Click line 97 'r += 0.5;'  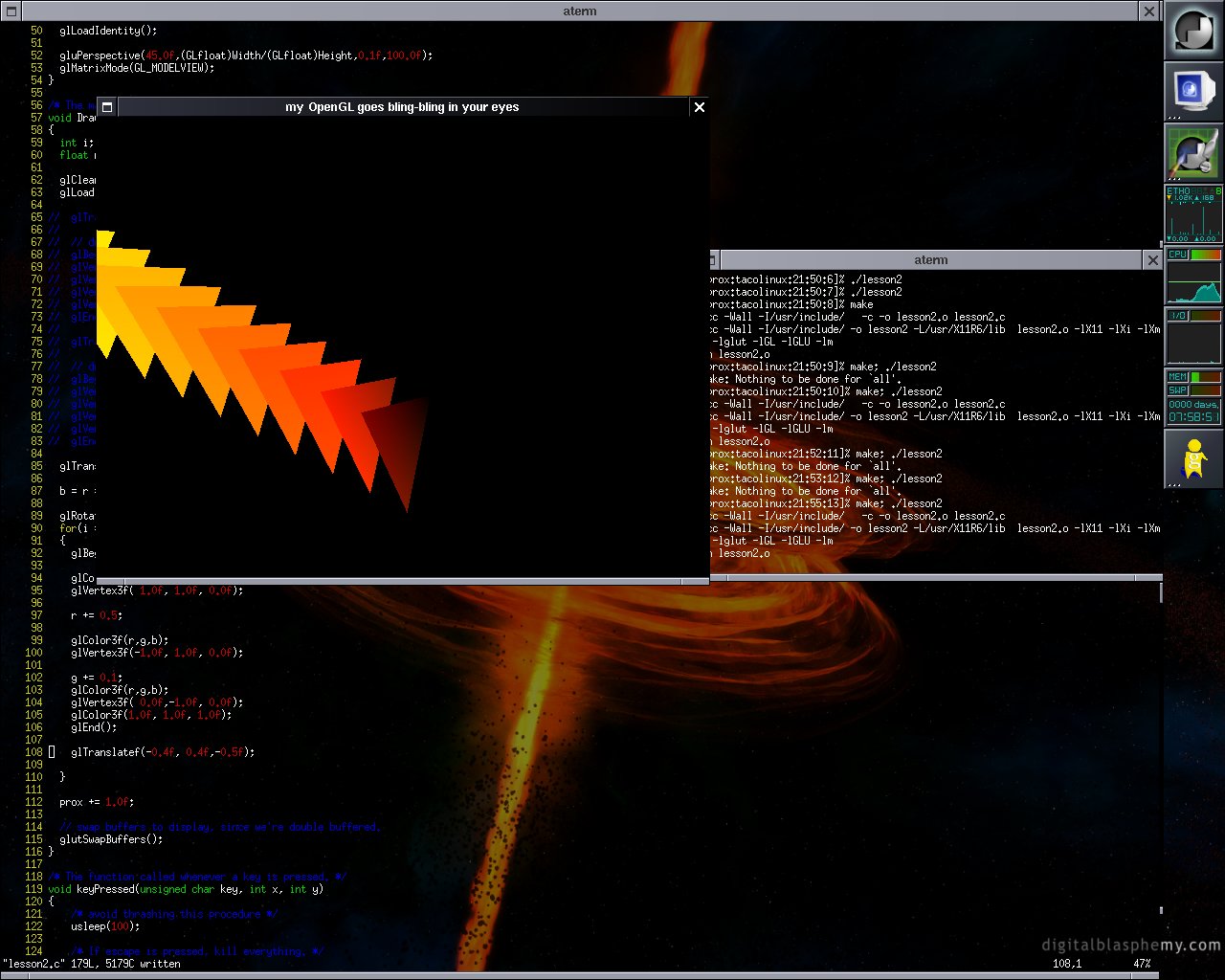coord(97,615)
